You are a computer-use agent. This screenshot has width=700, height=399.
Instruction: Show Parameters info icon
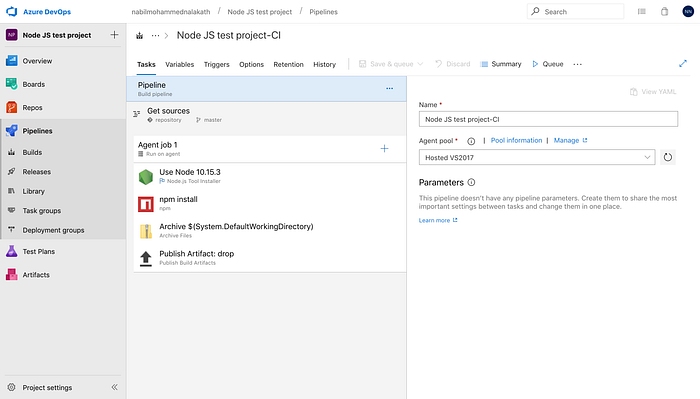coord(471,182)
